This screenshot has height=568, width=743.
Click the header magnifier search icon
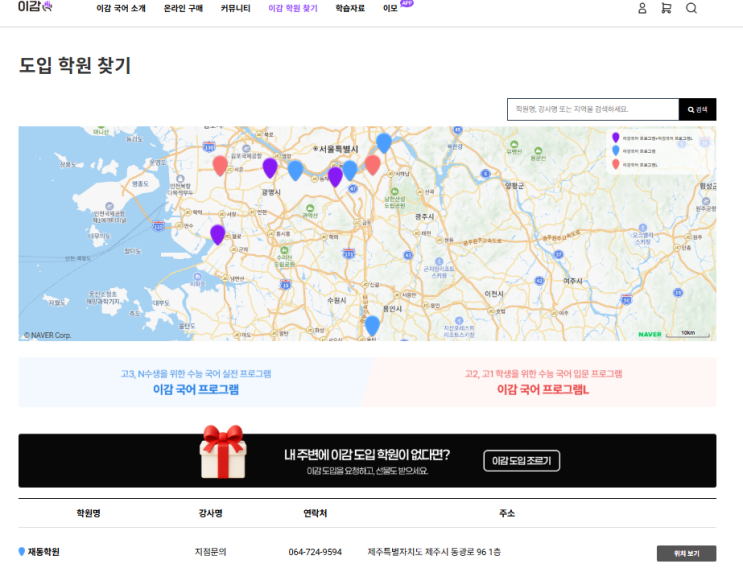tap(691, 8)
